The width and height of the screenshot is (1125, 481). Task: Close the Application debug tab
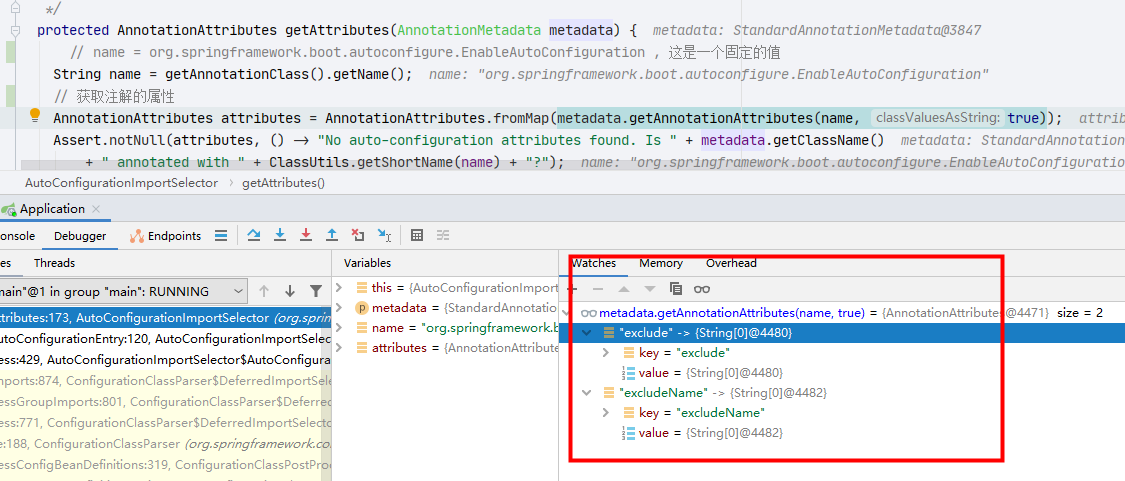96,209
